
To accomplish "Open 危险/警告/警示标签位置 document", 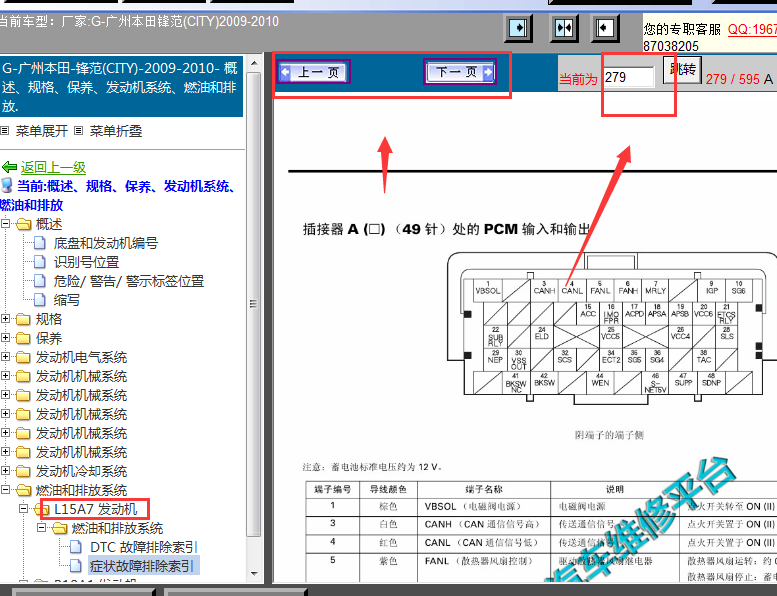I will [129, 281].
